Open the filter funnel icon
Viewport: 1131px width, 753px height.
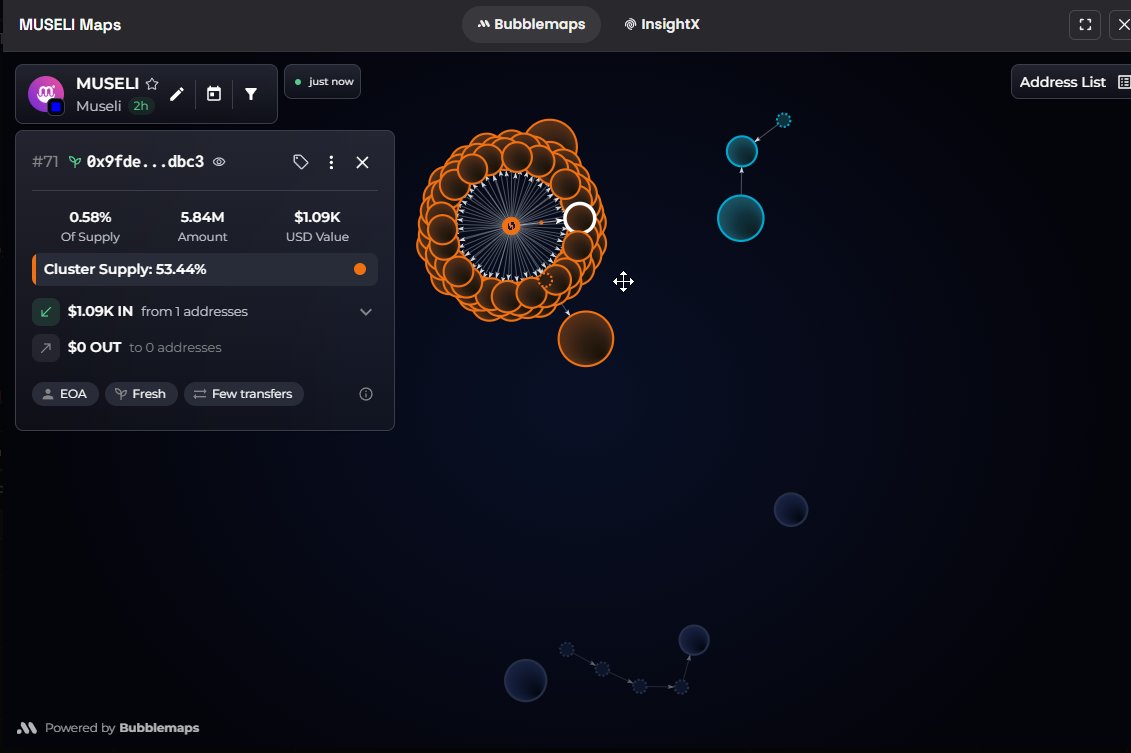251,94
